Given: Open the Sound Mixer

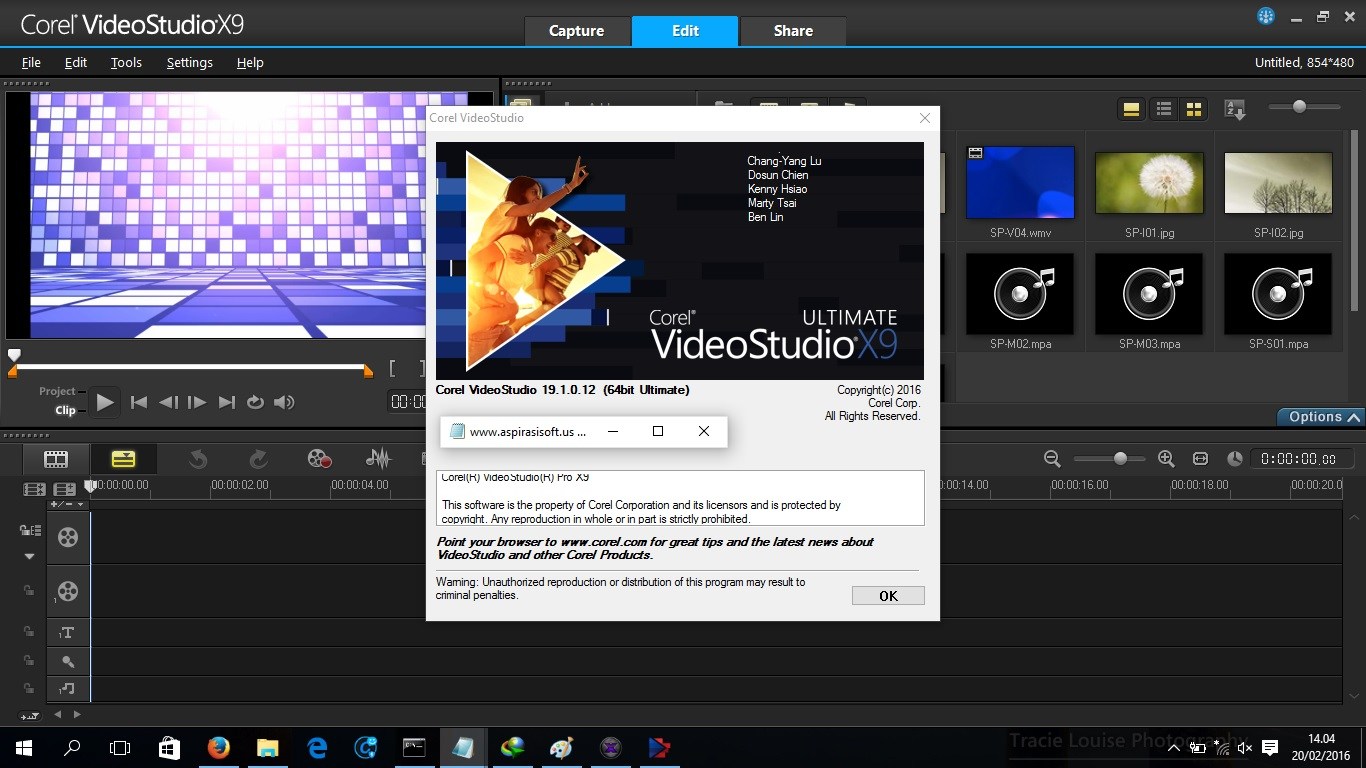Looking at the screenshot, I should pyautogui.click(x=378, y=459).
